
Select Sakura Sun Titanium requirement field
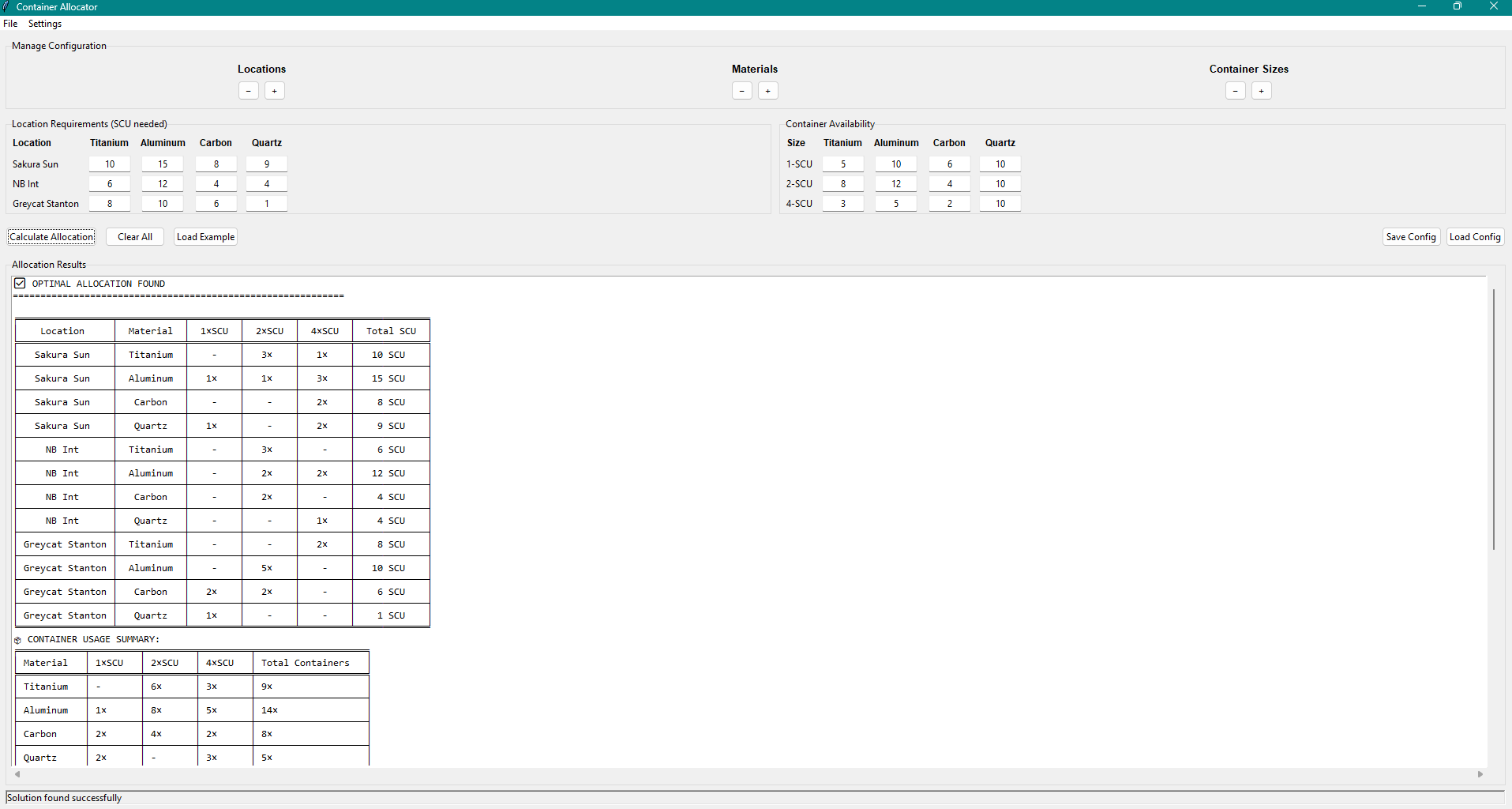click(110, 164)
